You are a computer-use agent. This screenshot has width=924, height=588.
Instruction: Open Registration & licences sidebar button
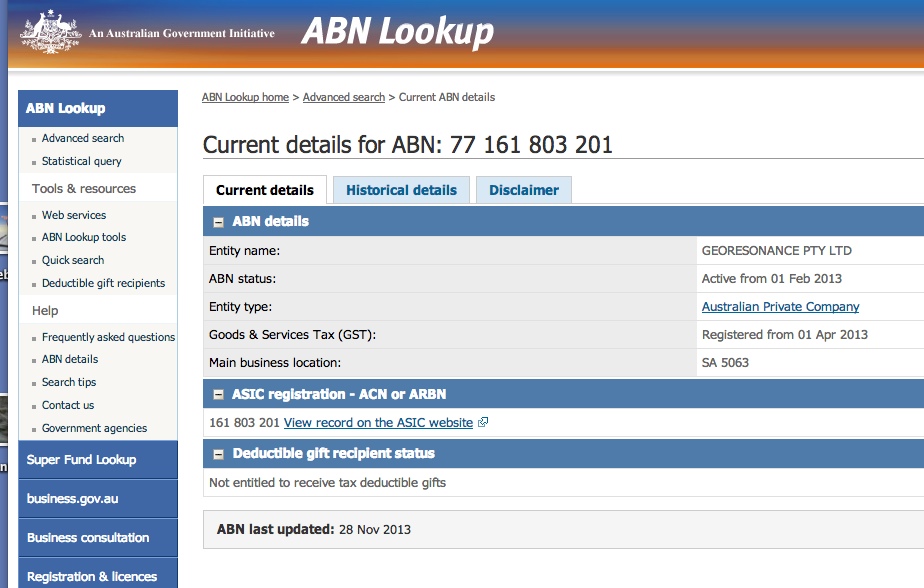98,574
